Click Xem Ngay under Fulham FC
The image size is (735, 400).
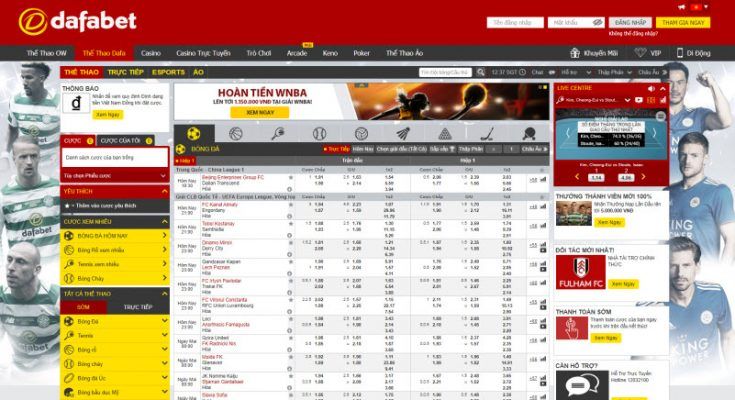click(x=623, y=284)
